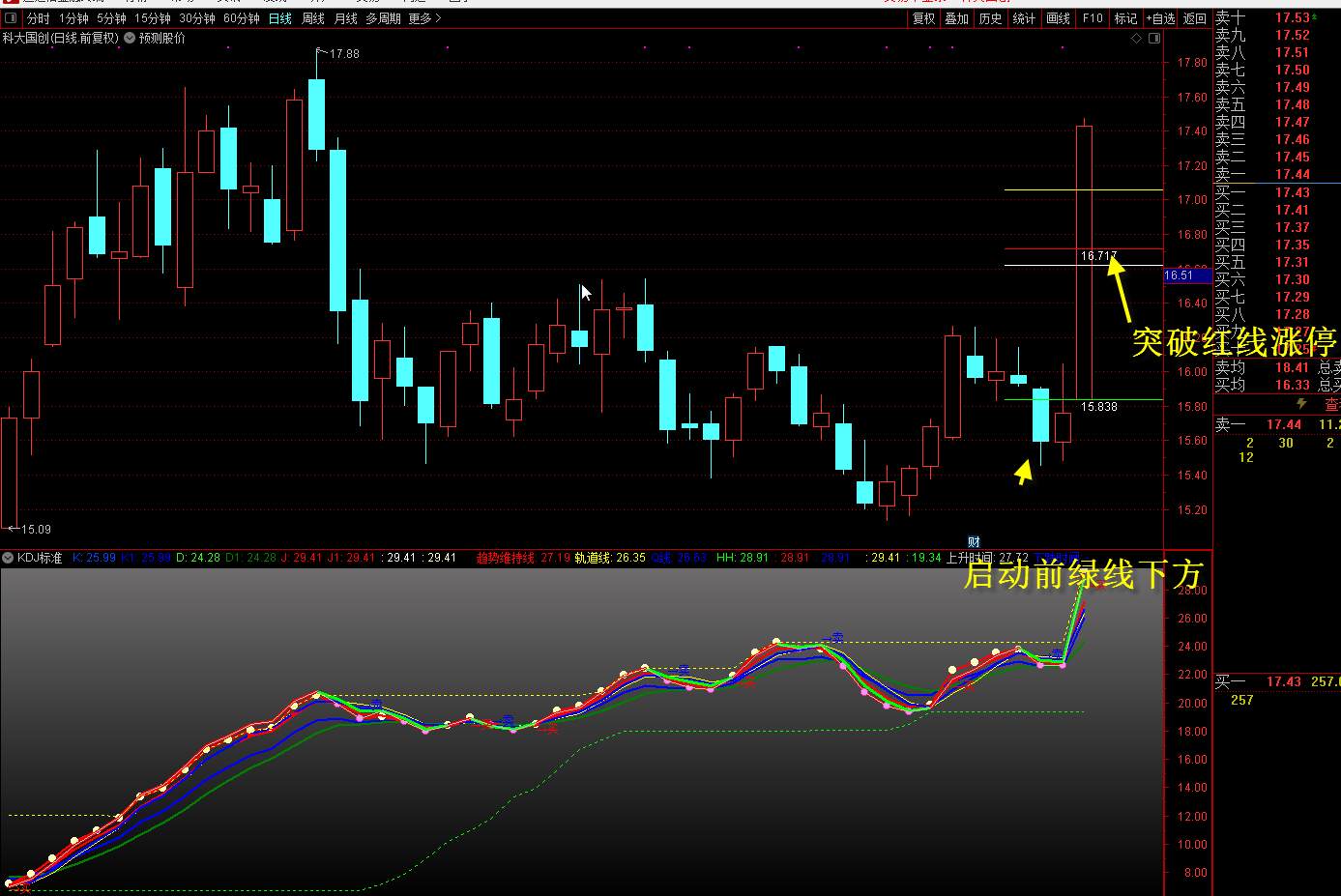This screenshot has width=1341, height=896.
Task: Toggle the left sidebar panel icon
Action: [x=12, y=18]
